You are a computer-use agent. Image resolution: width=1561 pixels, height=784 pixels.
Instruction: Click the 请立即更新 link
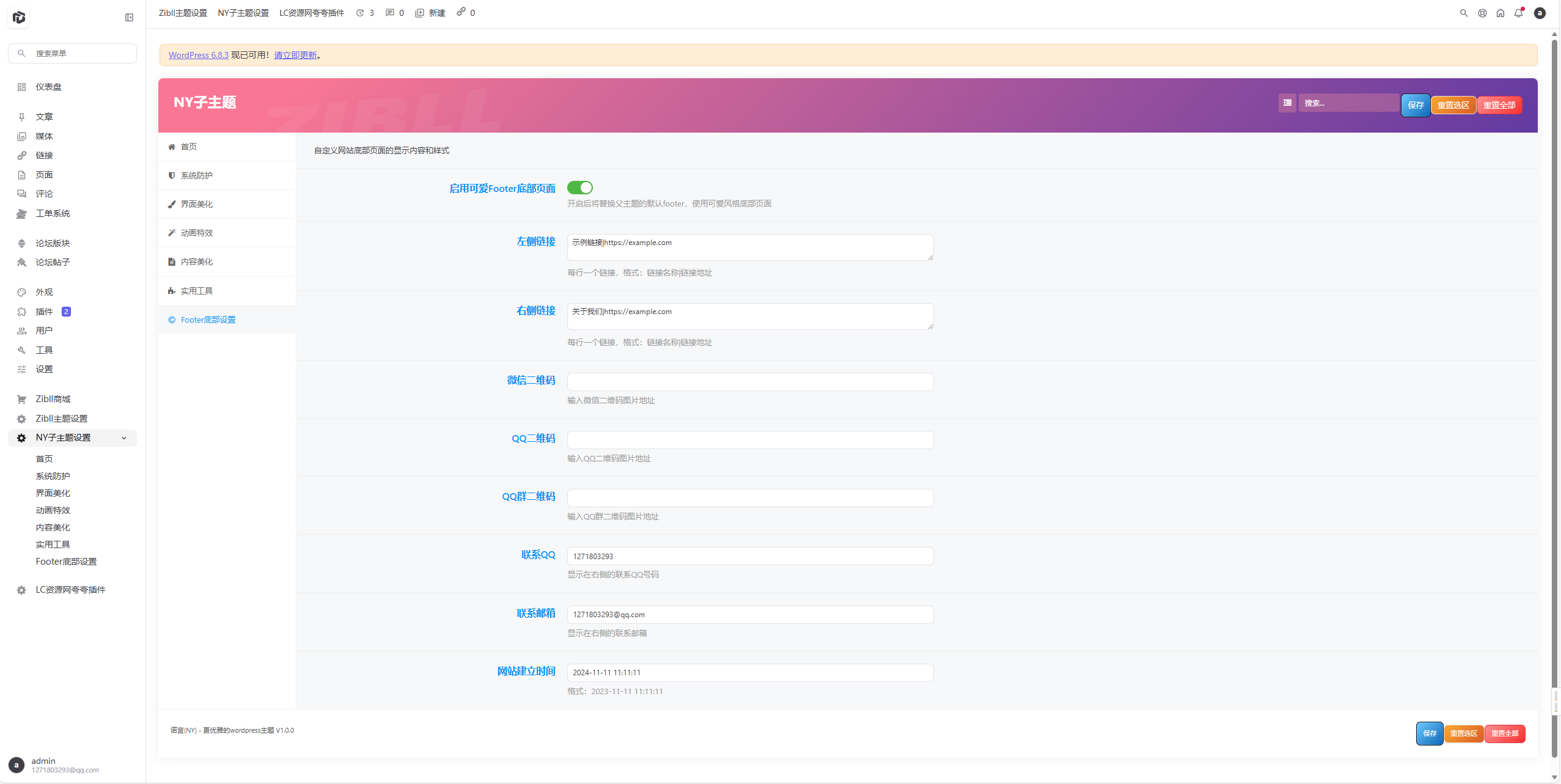coord(295,55)
